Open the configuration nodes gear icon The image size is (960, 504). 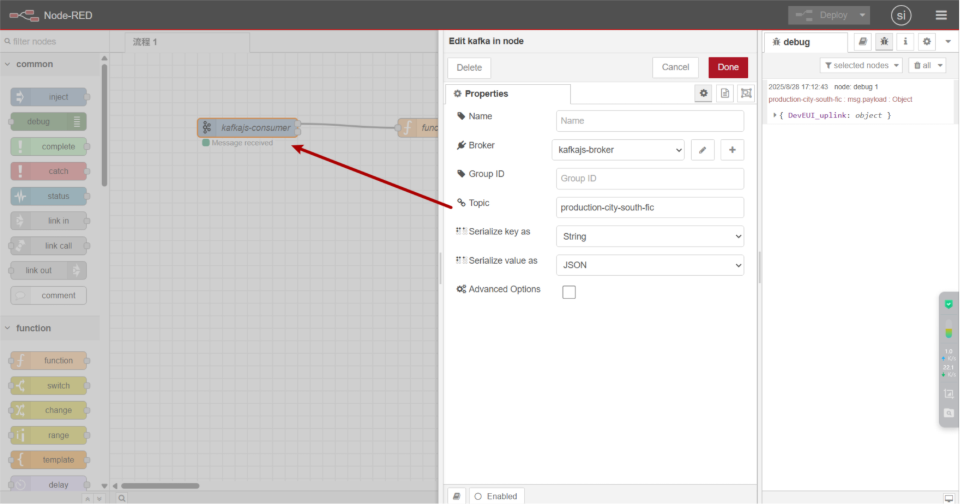click(x=926, y=42)
